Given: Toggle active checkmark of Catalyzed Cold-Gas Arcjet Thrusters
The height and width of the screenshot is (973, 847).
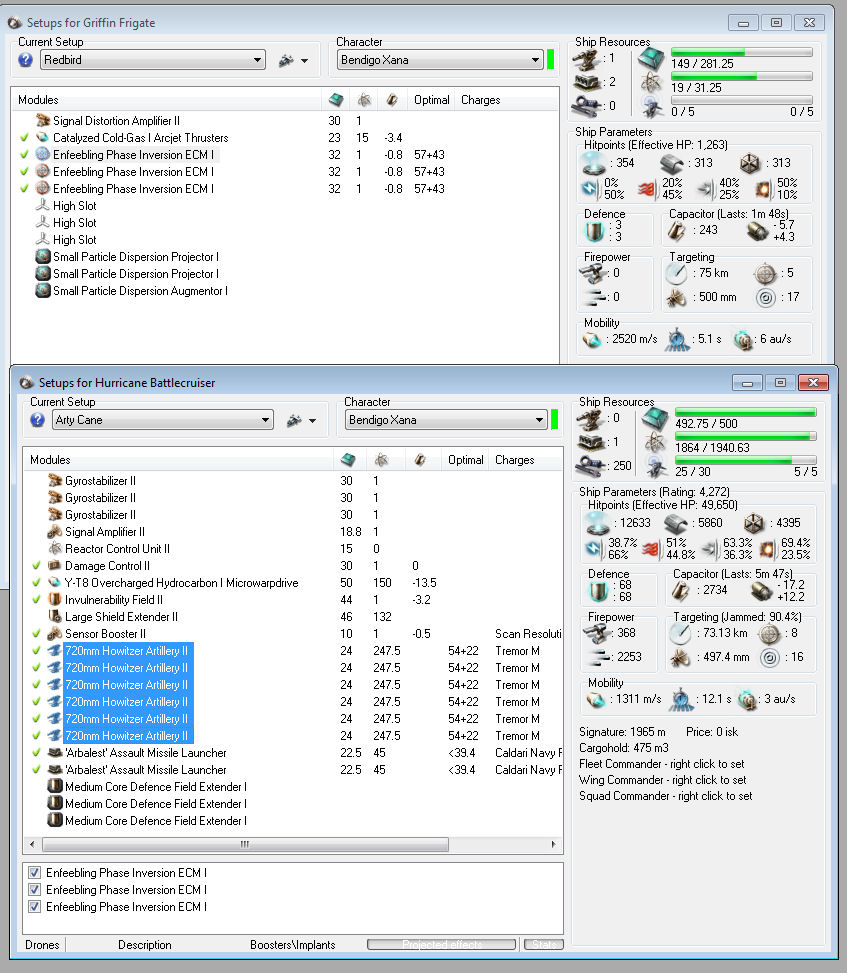Looking at the screenshot, I should [24, 138].
